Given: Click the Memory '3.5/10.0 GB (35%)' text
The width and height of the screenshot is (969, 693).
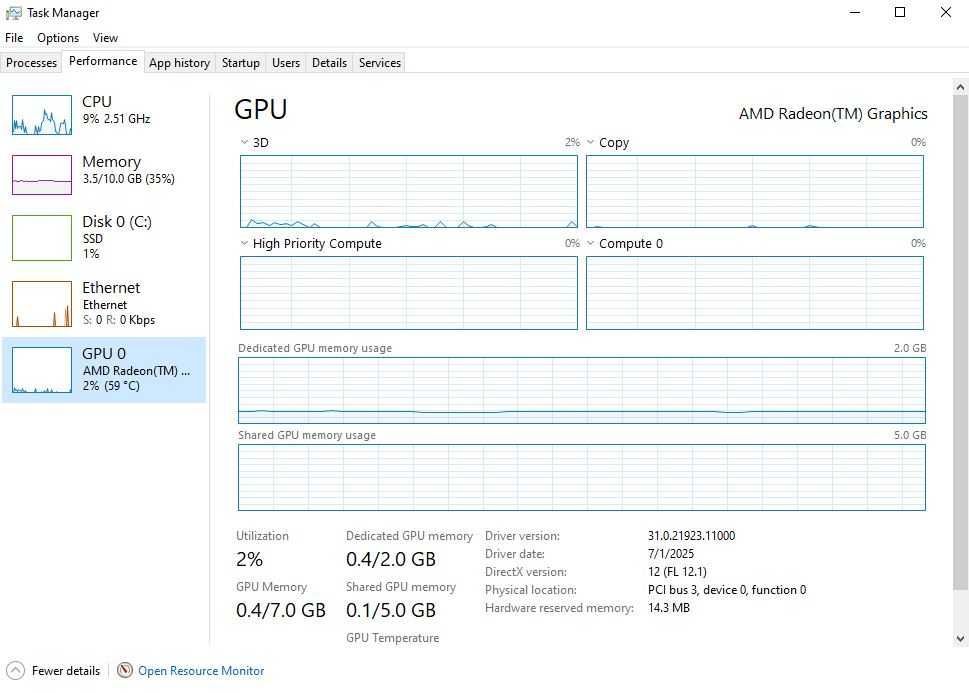Looking at the screenshot, I should (129, 179).
